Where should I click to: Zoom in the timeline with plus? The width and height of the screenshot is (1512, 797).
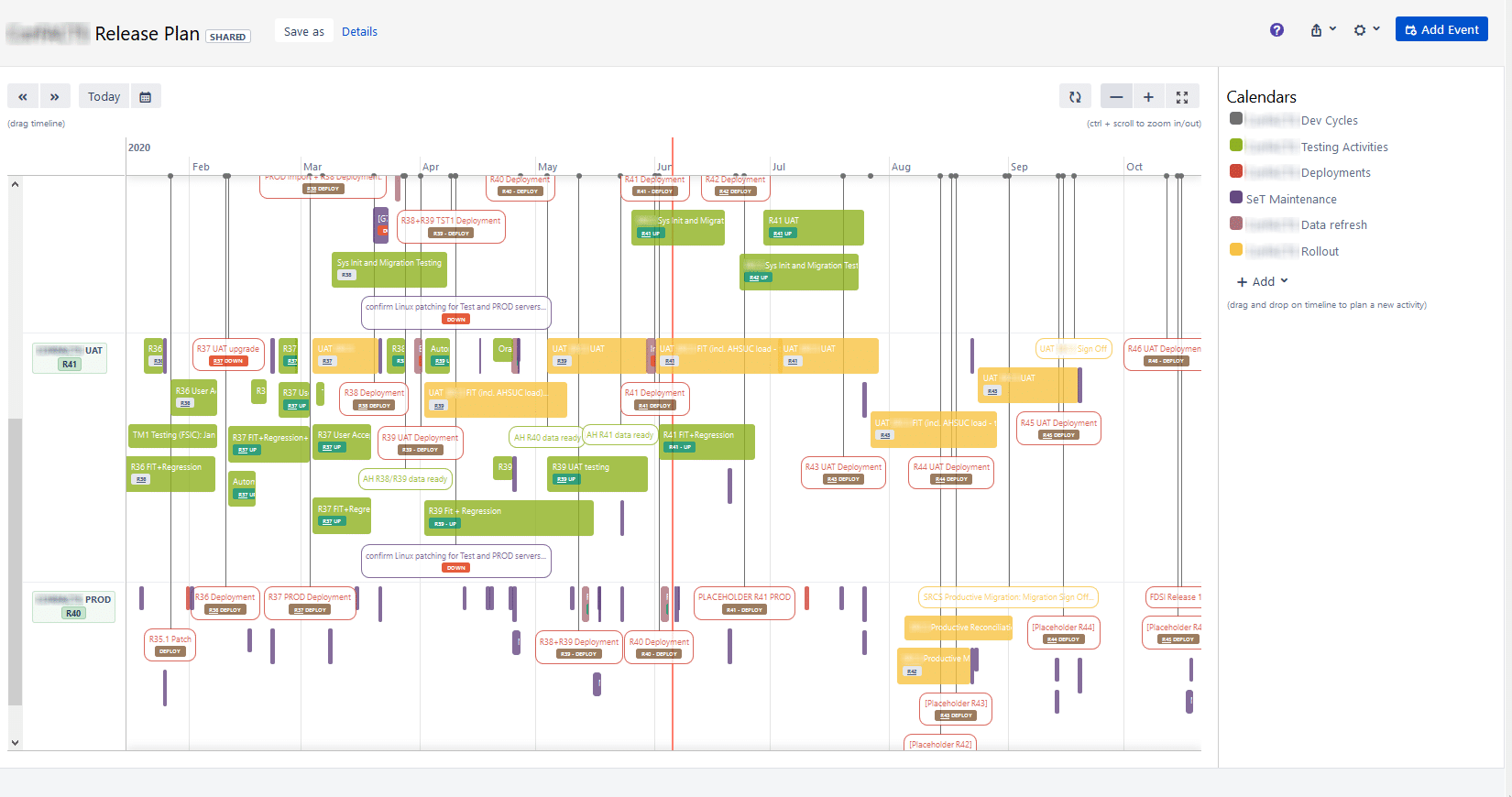1148,96
